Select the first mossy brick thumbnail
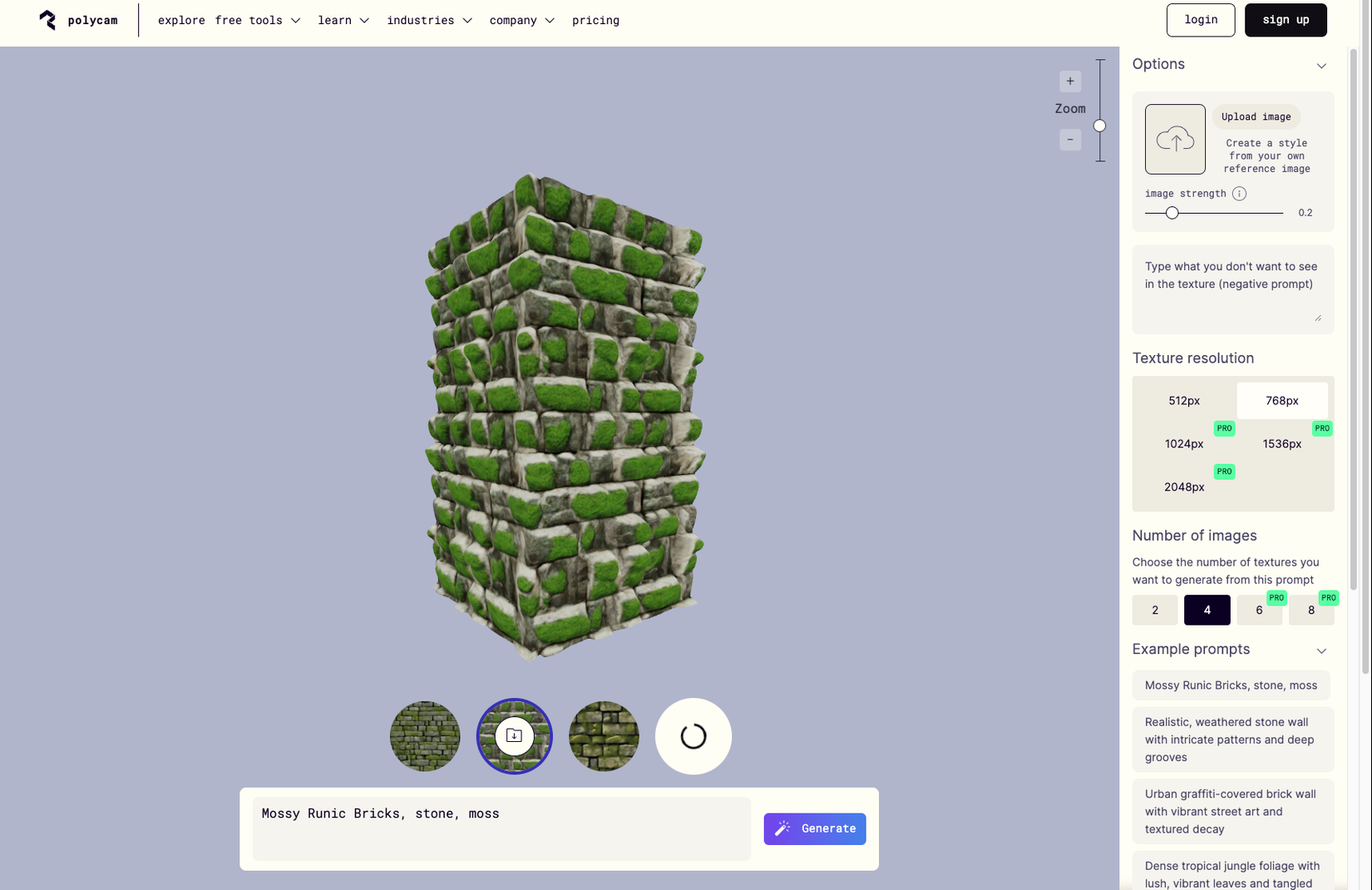Viewport: 1372px width, 890px height. (425, 736)
